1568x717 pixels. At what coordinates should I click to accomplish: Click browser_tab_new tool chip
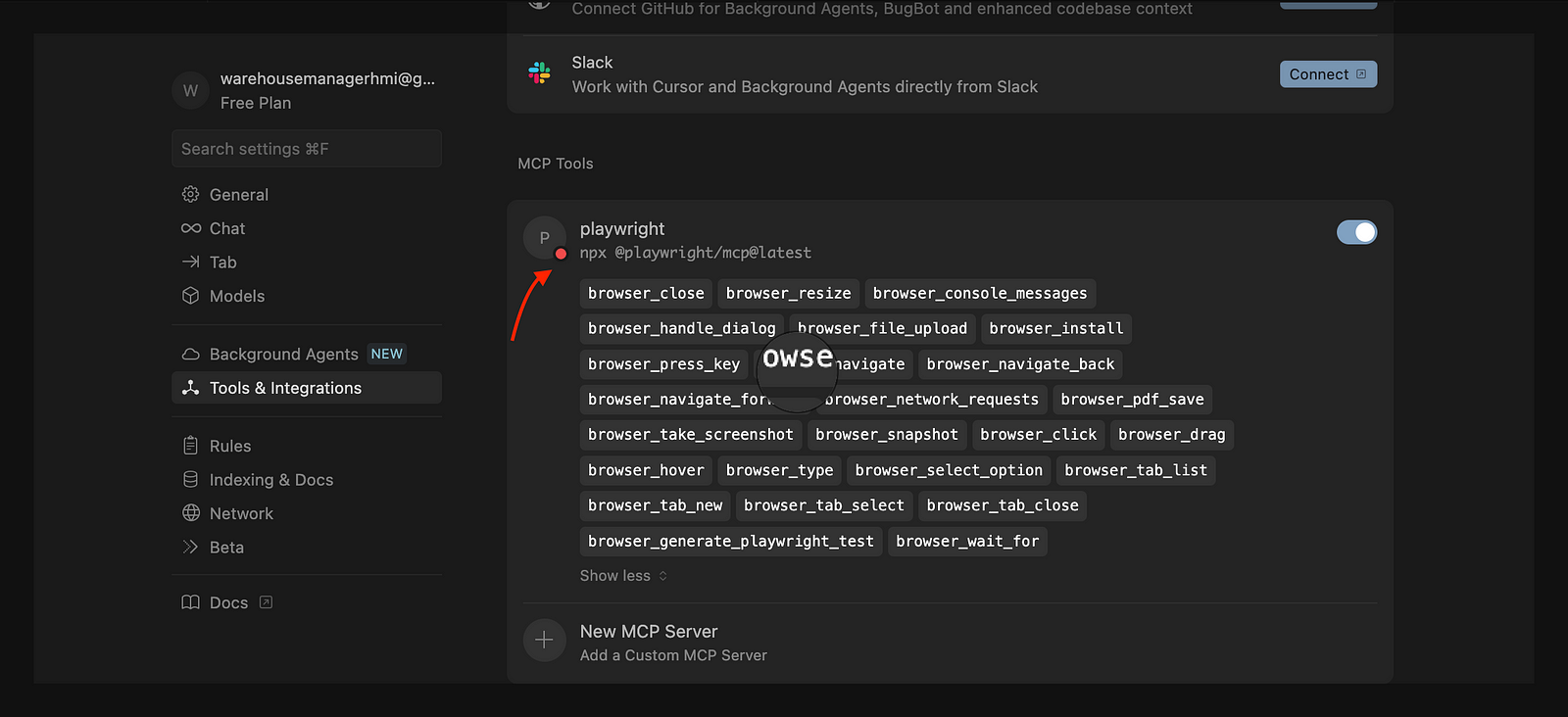point(655,505)
